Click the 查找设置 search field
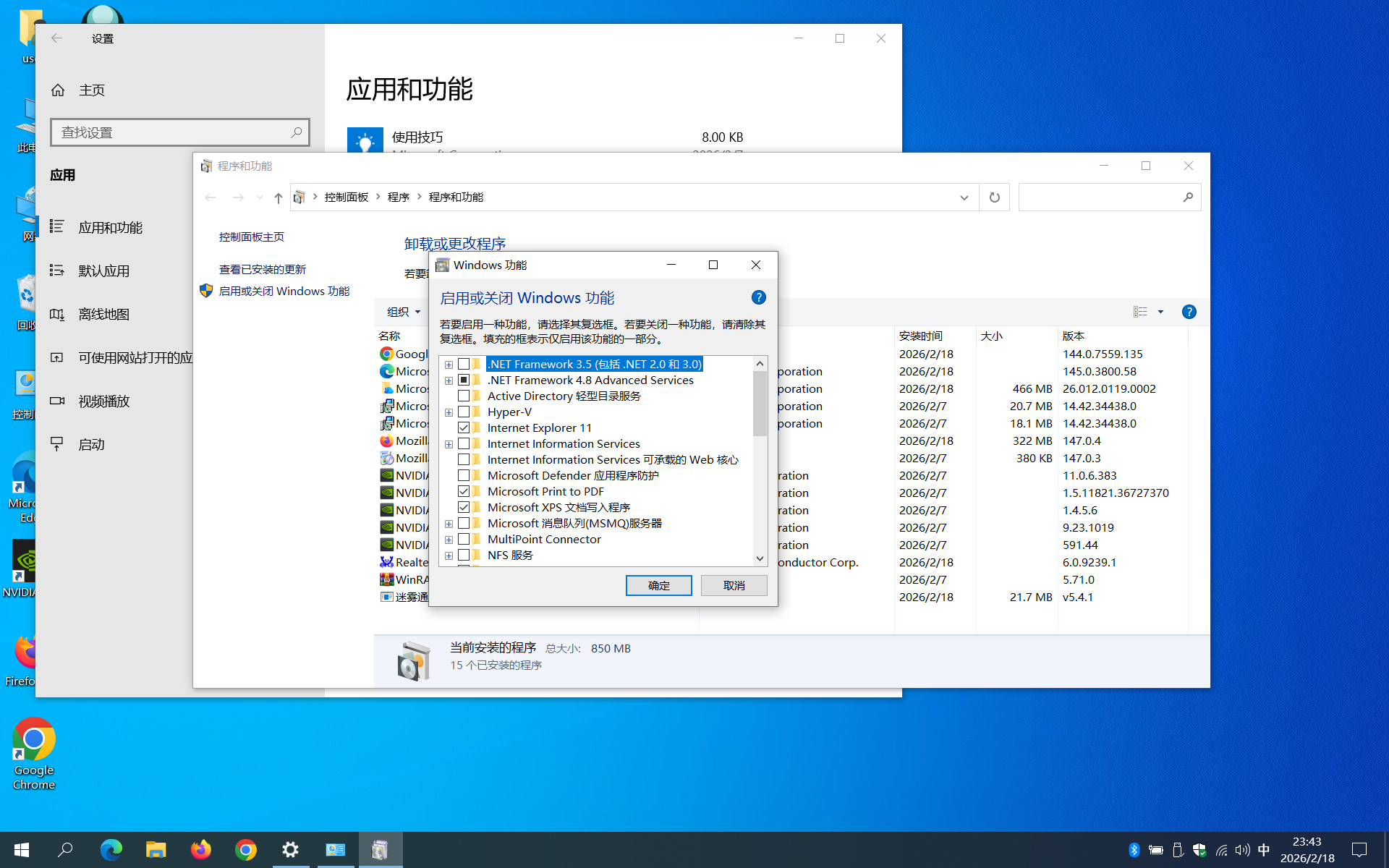1389x868 pixels. pos(174,132)
